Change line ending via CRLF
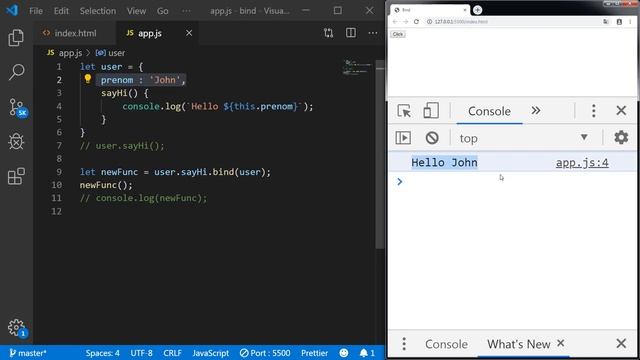The image size is (640, 360). pos(172,353)
